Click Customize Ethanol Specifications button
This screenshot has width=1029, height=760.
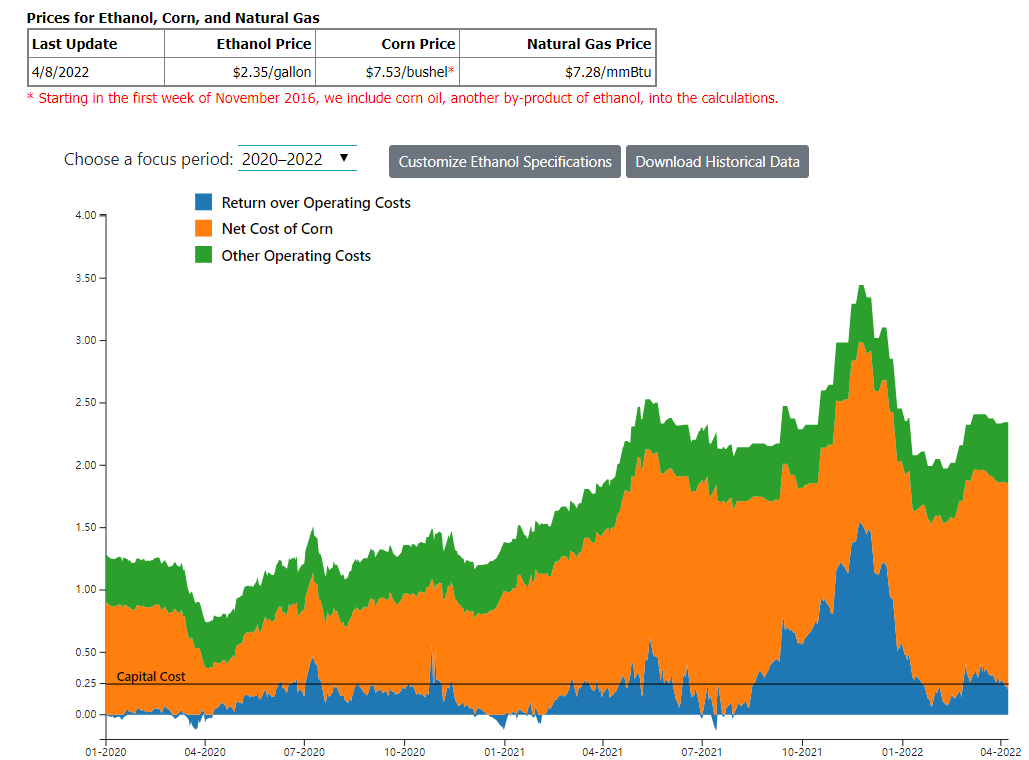[x=505, y=162]
